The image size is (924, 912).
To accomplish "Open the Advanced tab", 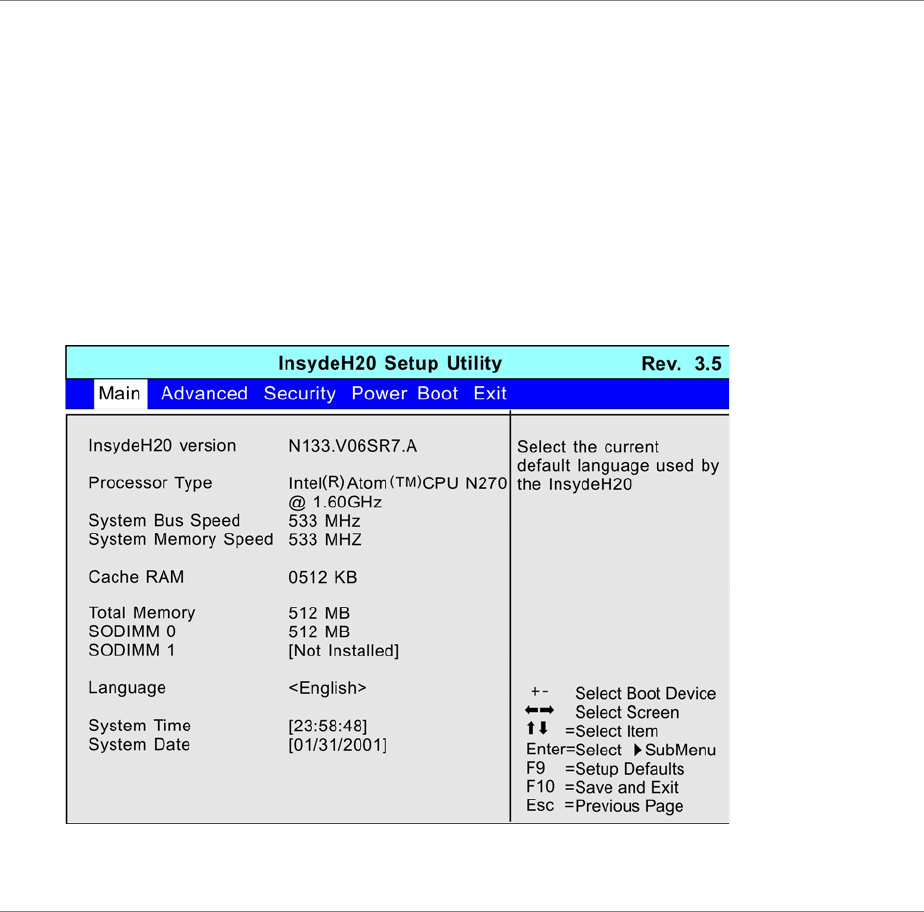I will tap(204, 394).
